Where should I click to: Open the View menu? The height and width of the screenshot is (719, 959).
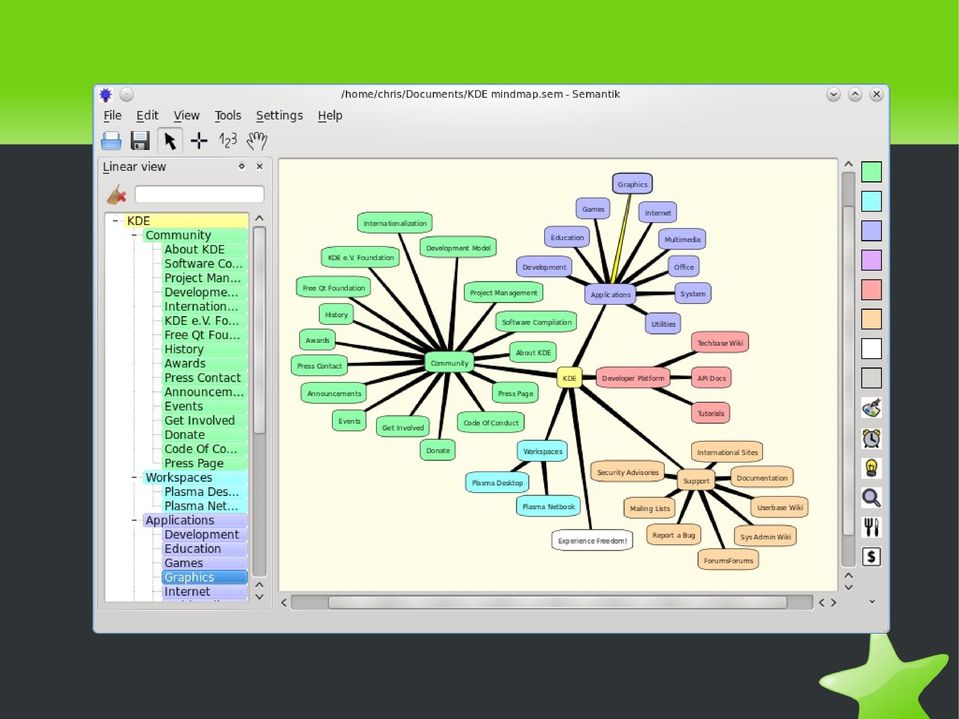(x=186, y=116)
